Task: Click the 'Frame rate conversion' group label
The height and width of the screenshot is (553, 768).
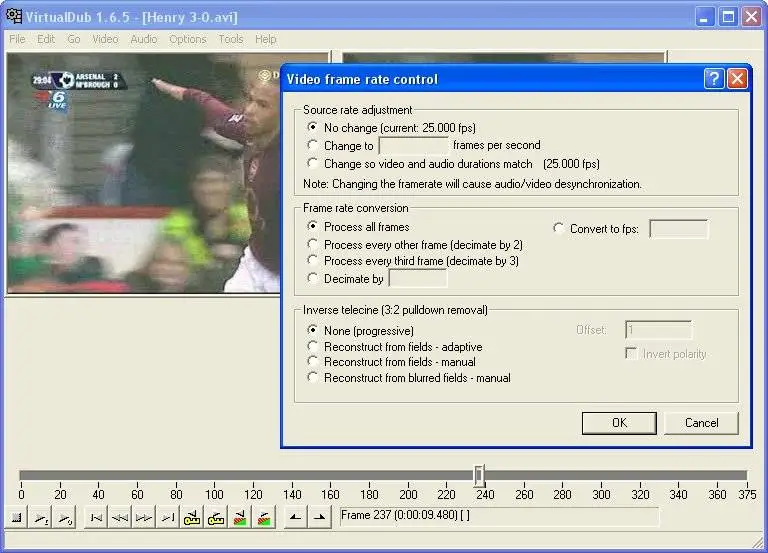Action: [x=356, y=208]
